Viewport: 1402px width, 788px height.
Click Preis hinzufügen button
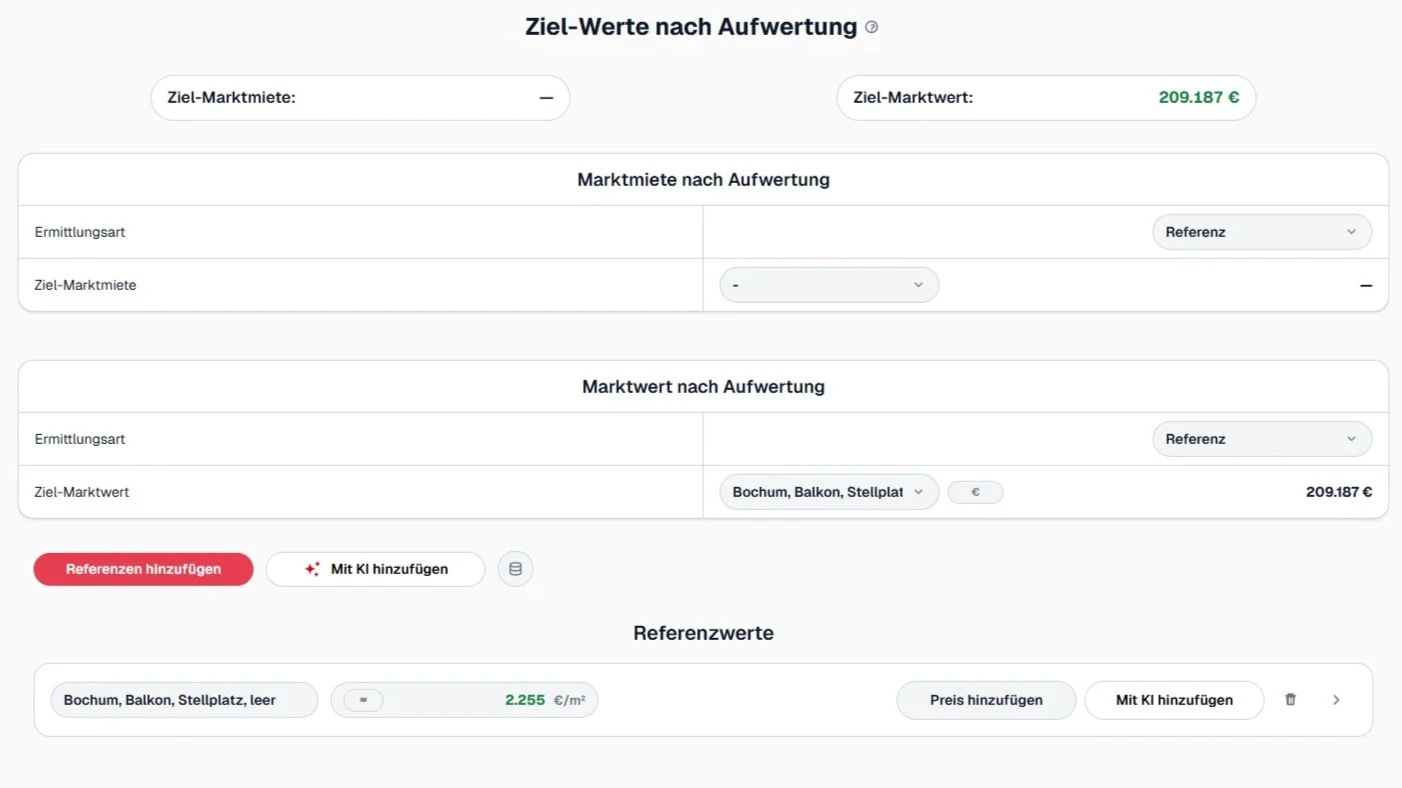[x=986, y=700]
